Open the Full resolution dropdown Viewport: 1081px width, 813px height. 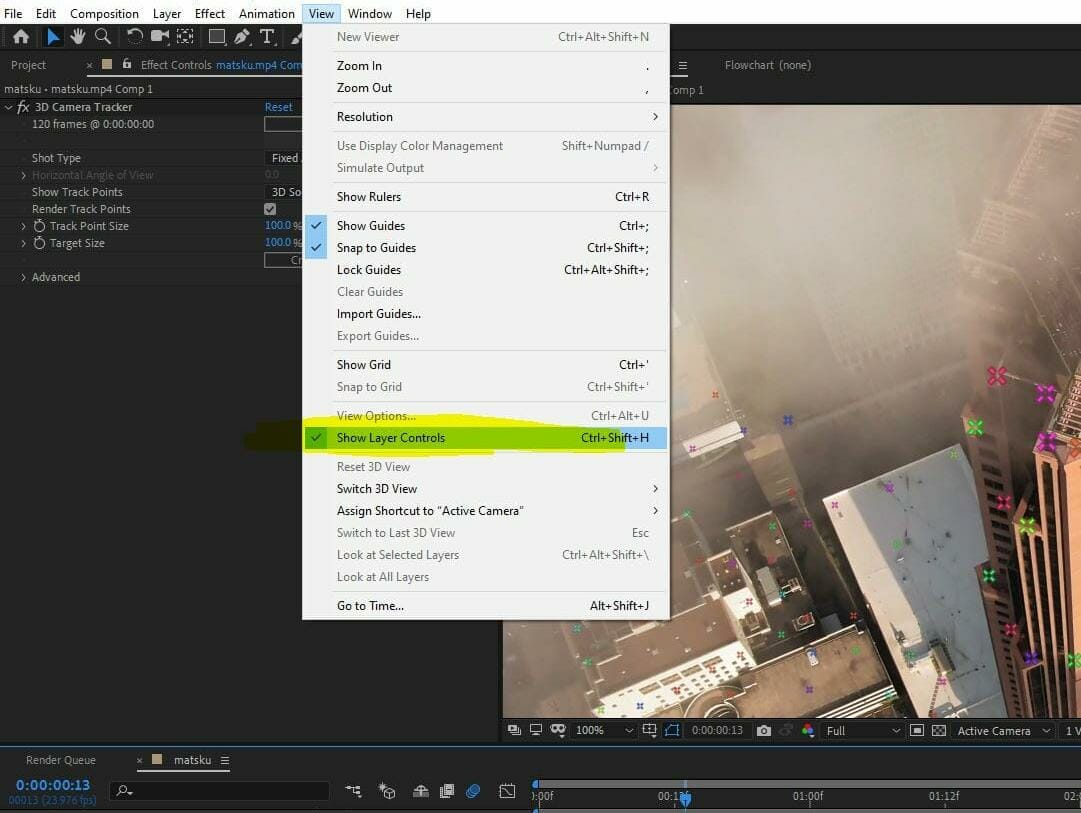click(863, 730)
